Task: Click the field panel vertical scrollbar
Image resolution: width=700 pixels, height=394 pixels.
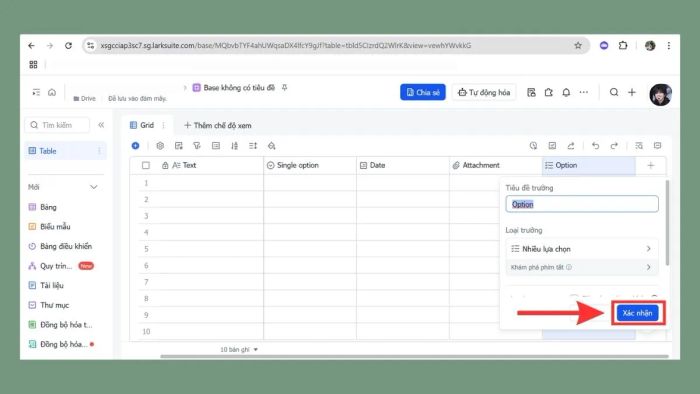Action: click(x=667, y=223)
